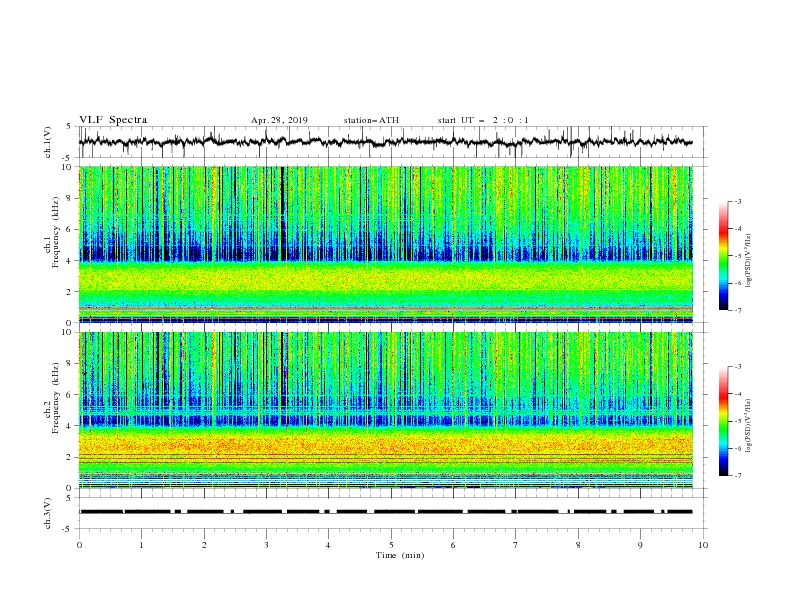Click the "8" tick on the time axis
The image size is (792, 612).
[x=578, y=545]
